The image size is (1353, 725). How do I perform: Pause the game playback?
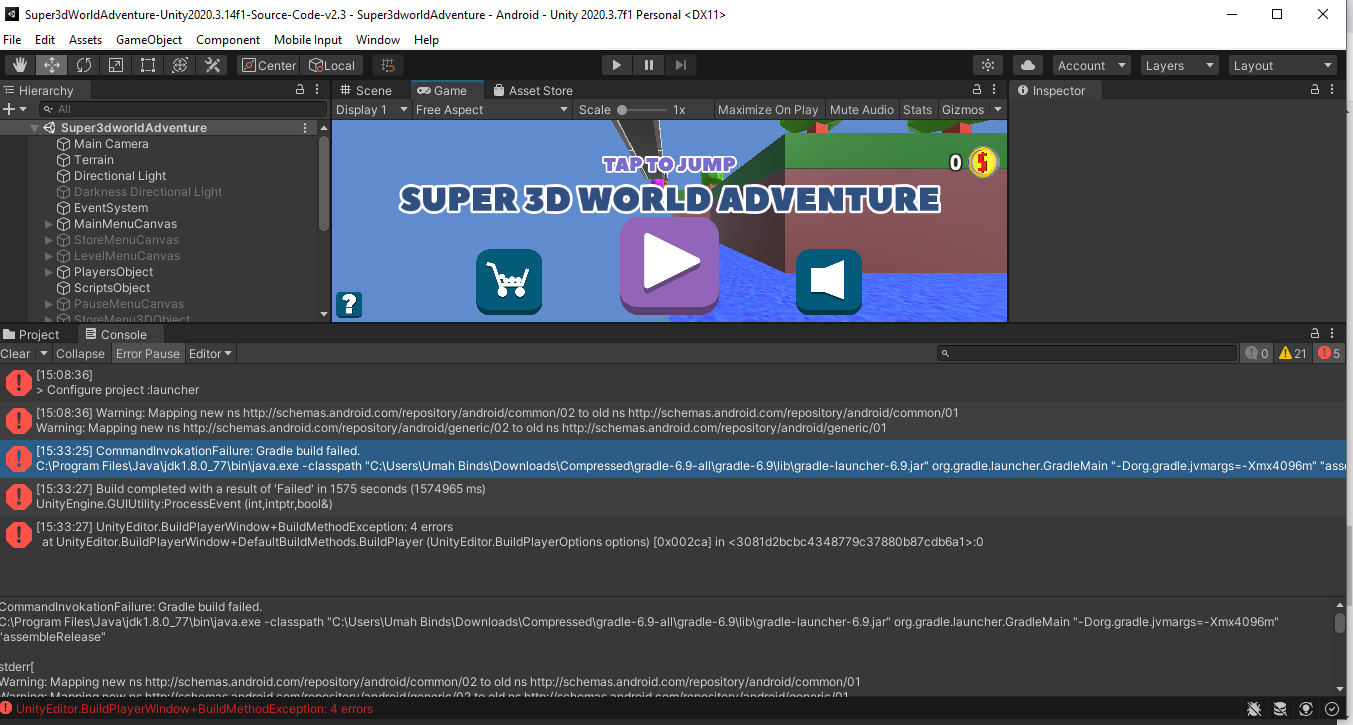click(649, 65)
